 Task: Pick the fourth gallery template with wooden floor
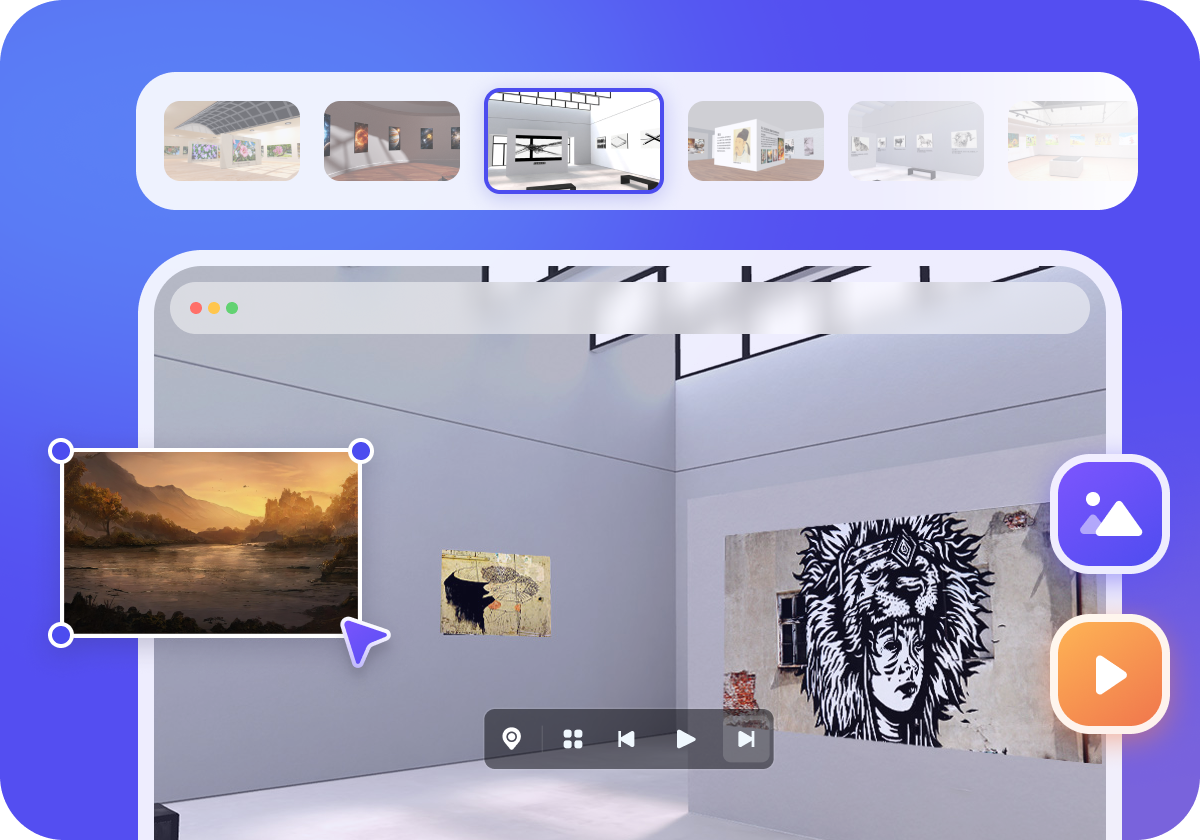click(756, 141)
